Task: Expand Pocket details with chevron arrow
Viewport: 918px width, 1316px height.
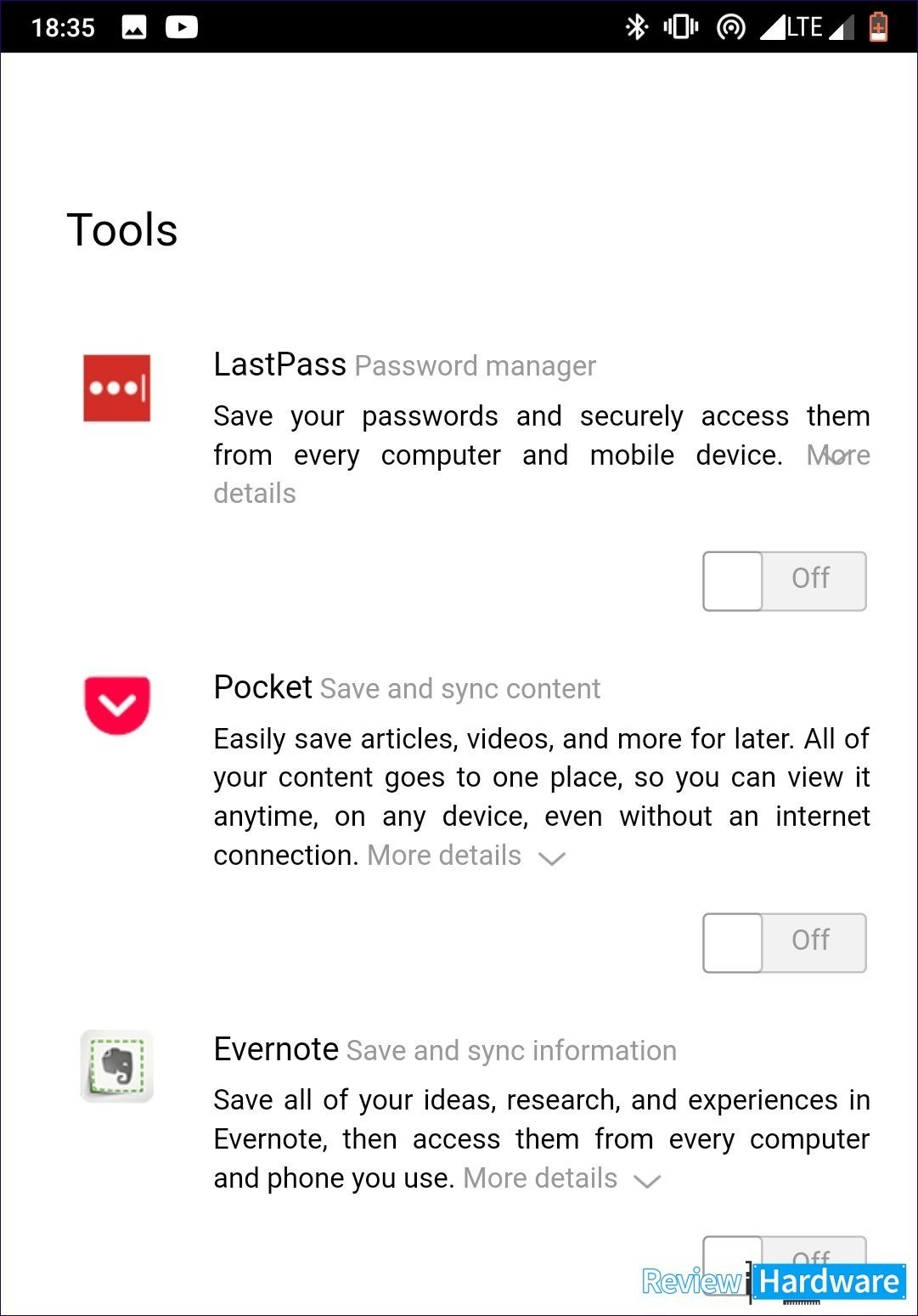Action: pos(552,859)
